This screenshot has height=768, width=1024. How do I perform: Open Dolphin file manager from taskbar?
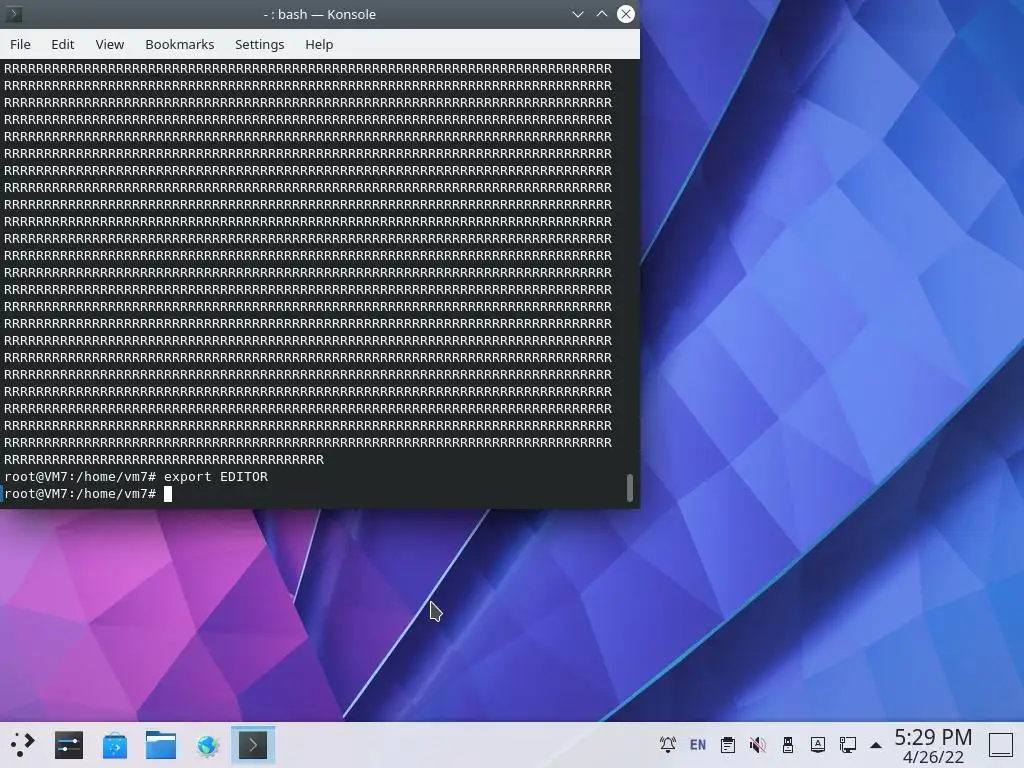161,745
